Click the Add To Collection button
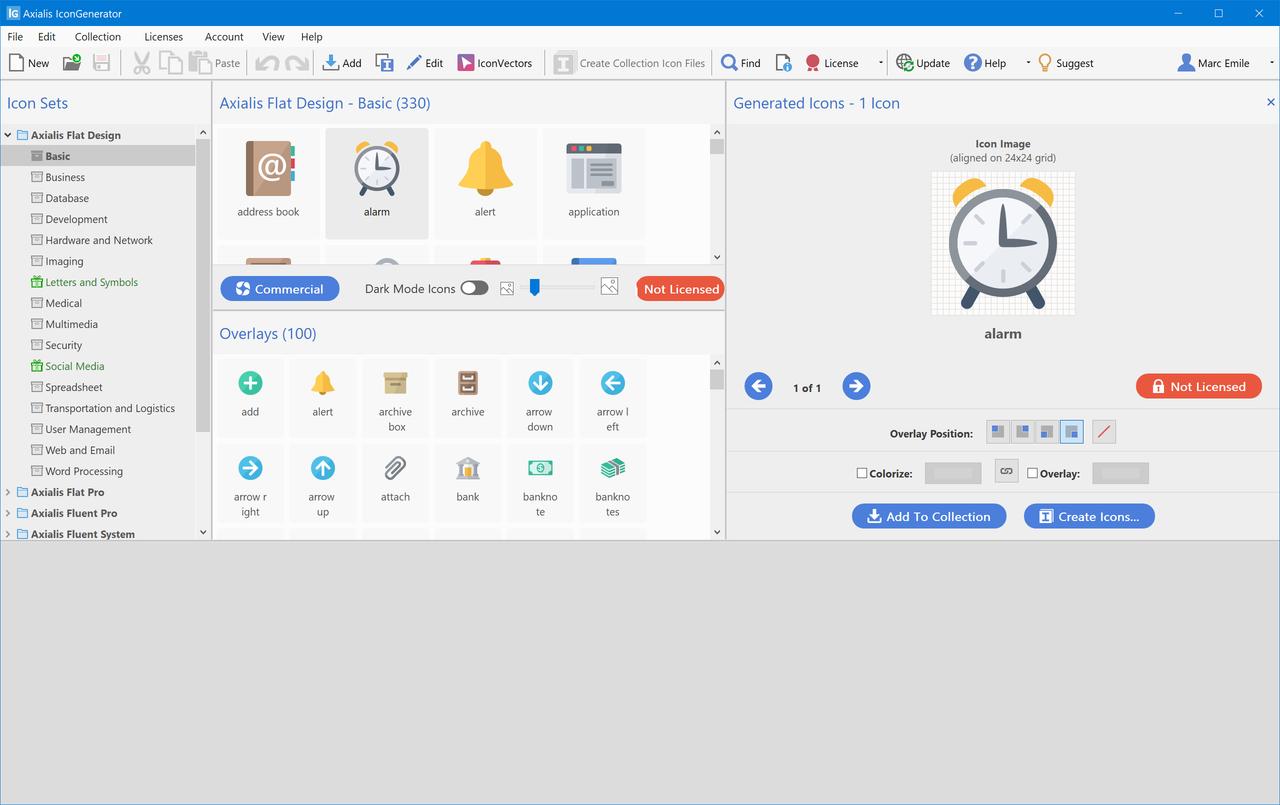1280x805 pixels. 928,516
